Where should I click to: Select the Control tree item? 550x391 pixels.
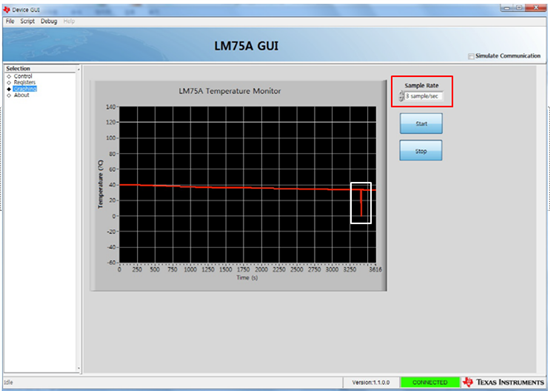coord(23,76)
